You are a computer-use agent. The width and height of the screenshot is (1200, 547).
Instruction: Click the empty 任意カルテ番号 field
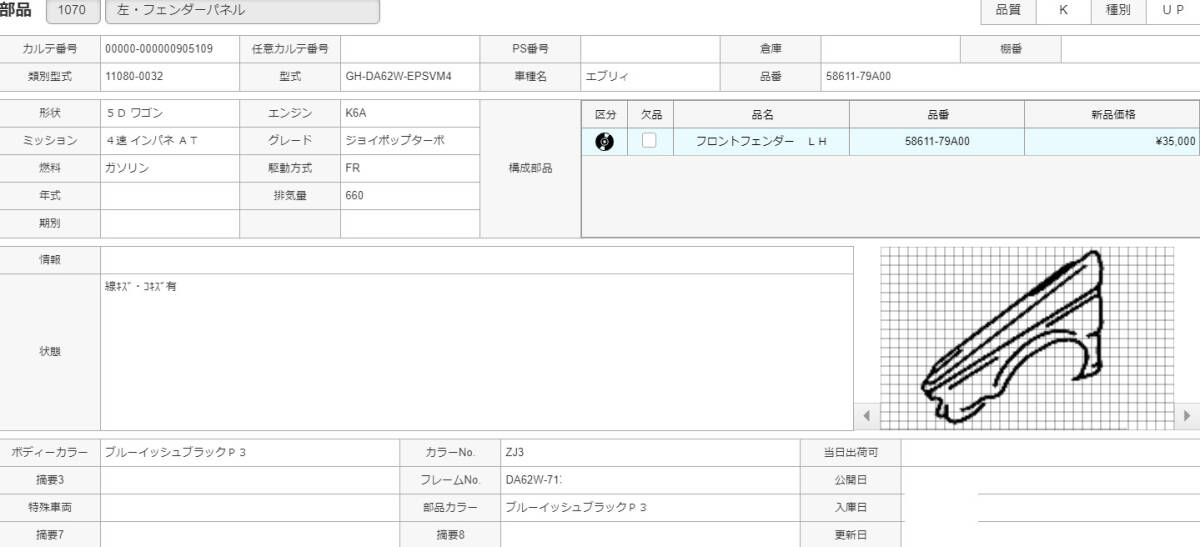click(410, 48)
